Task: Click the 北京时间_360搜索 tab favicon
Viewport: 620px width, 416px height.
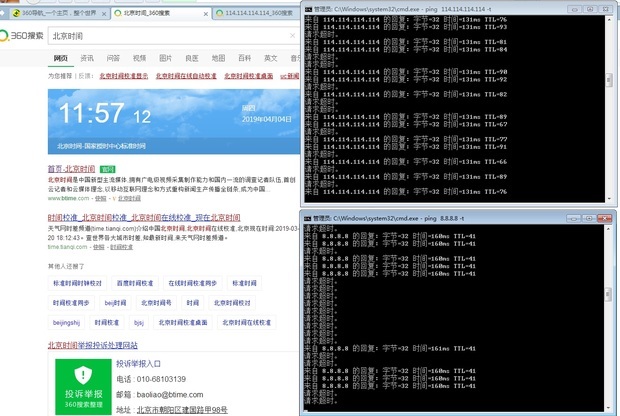Action: (x=117, y=13)
